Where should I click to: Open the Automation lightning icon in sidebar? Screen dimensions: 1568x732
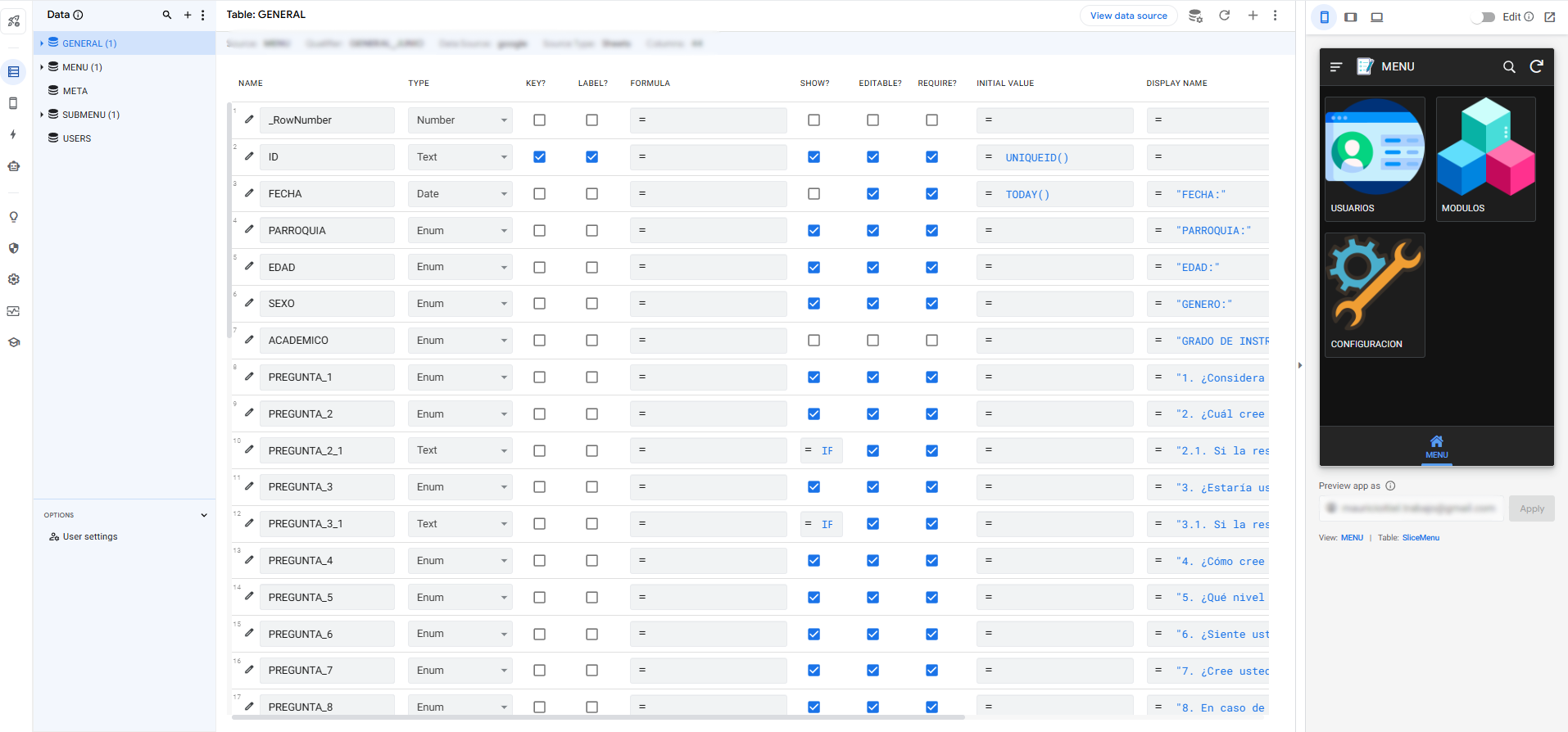click(14, 134)
